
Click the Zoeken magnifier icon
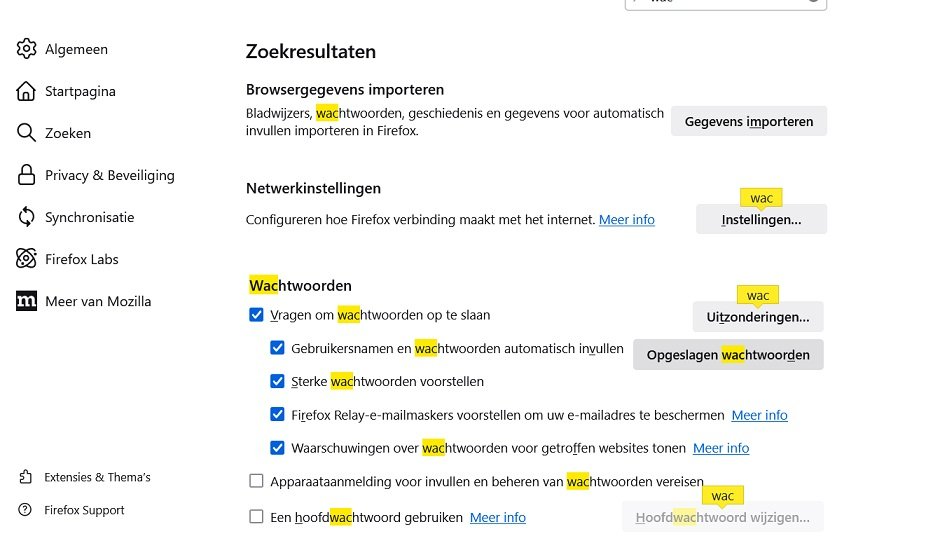[x=27, y=133]
